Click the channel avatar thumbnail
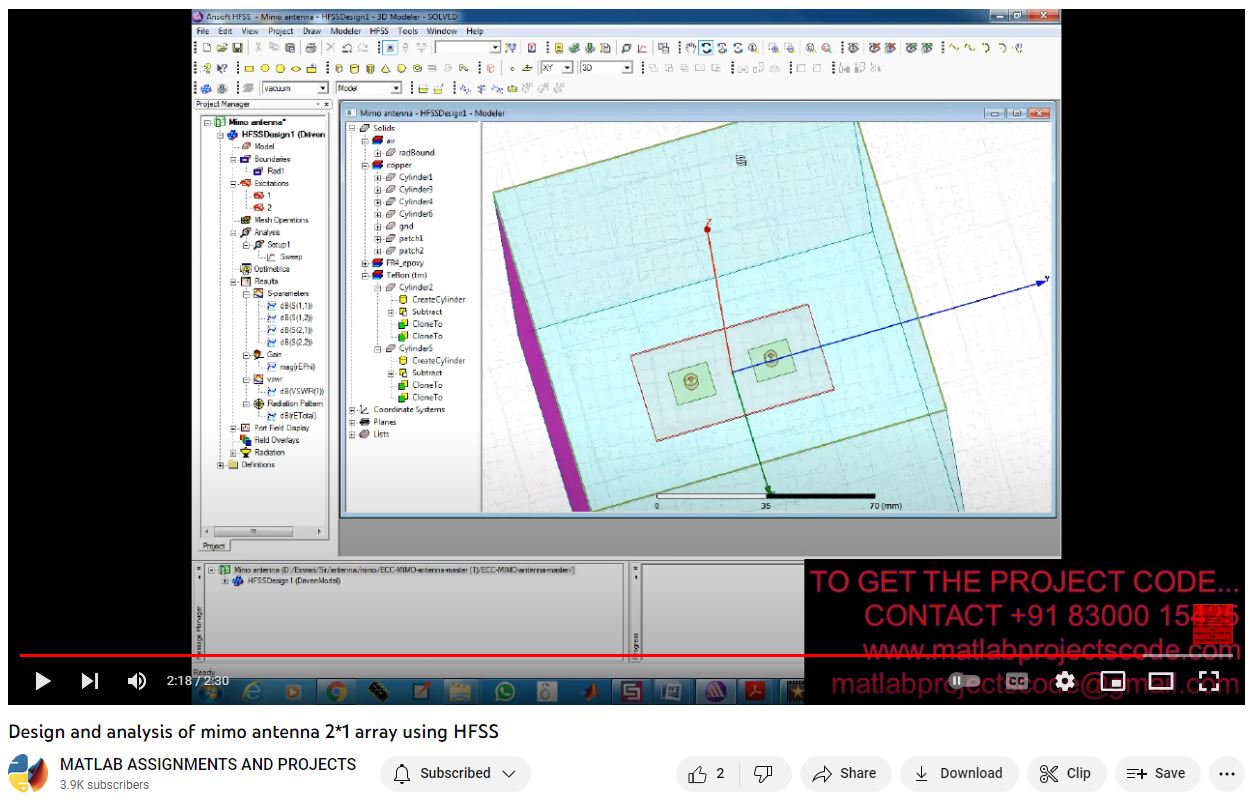 (x=28, y=773)
